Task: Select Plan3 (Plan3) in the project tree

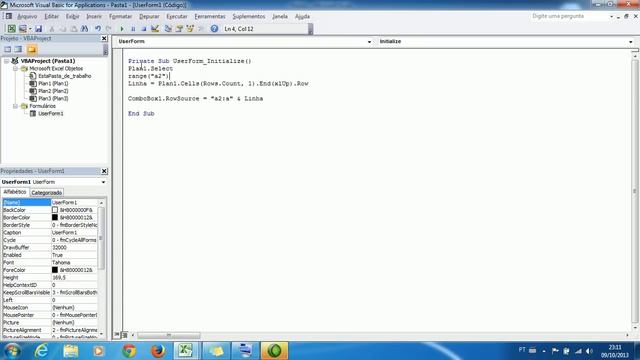Action: [53, 98]
